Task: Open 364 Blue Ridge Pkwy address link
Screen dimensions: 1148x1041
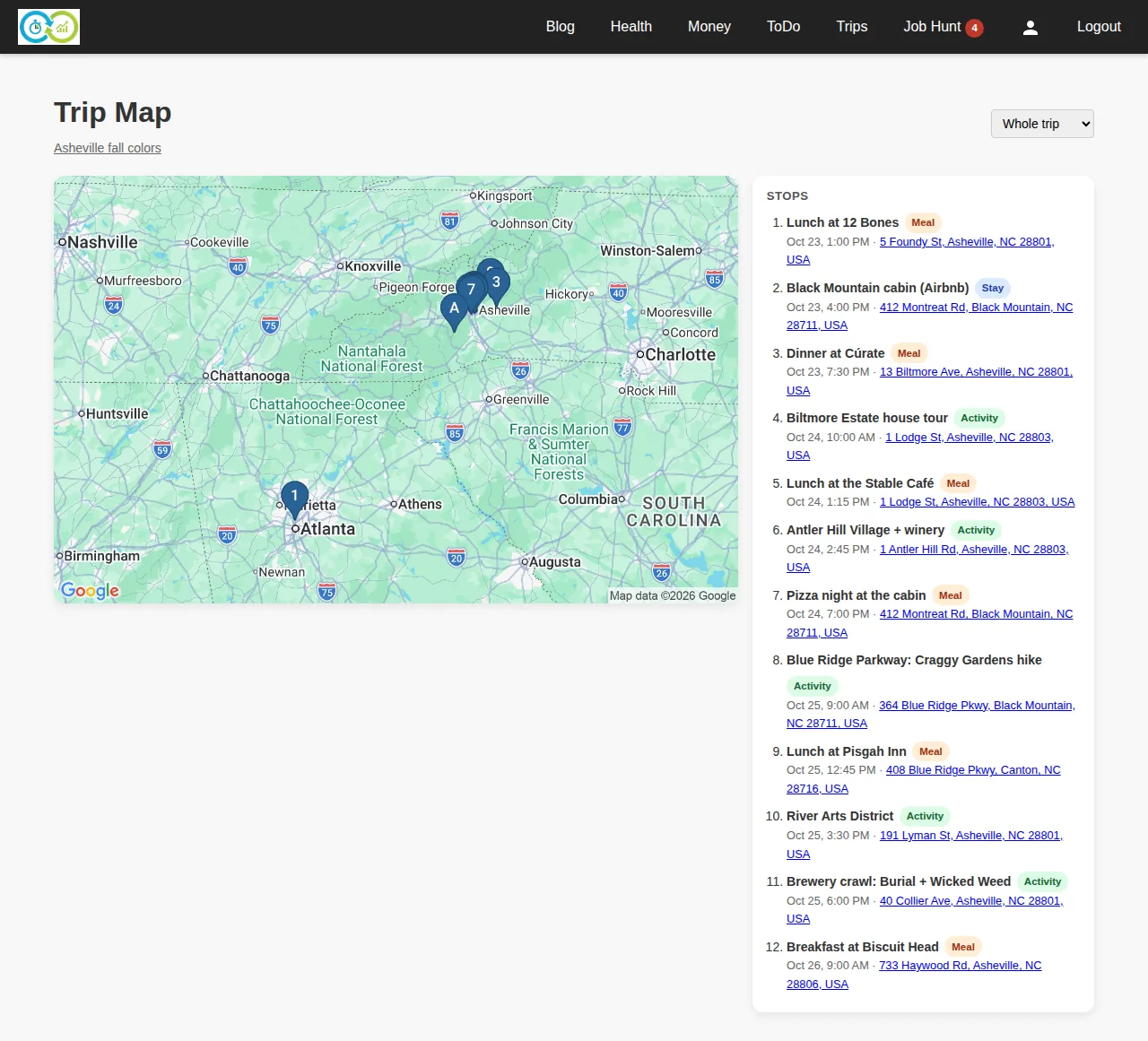Action: pyautogui.click(x=977, y=706)
